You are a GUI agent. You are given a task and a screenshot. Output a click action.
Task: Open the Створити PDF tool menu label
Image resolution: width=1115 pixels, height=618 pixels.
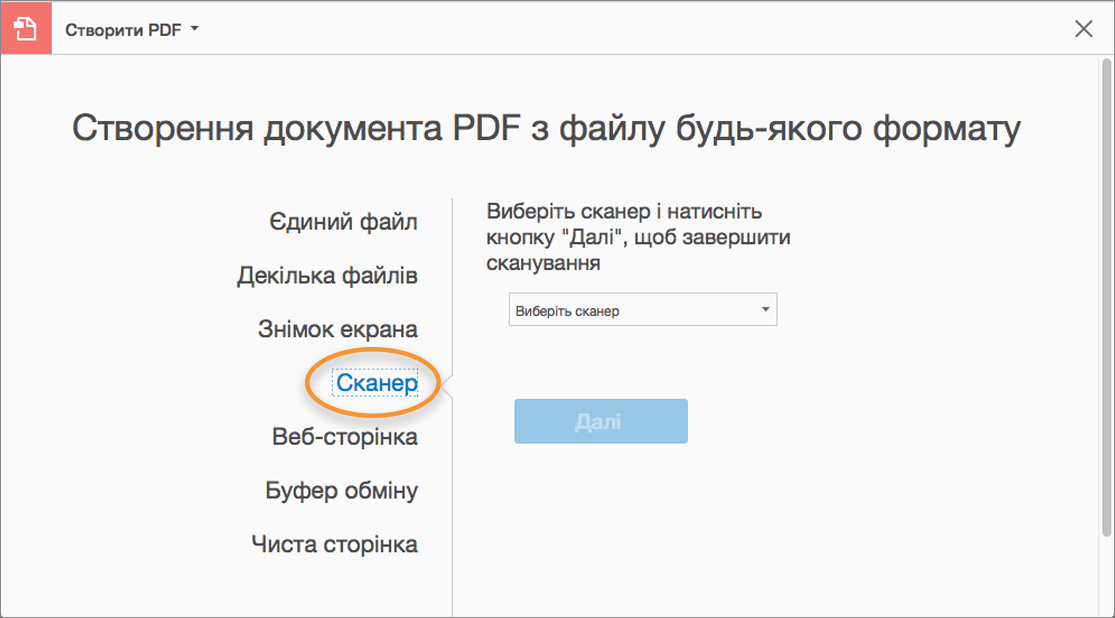pos(123,30)
